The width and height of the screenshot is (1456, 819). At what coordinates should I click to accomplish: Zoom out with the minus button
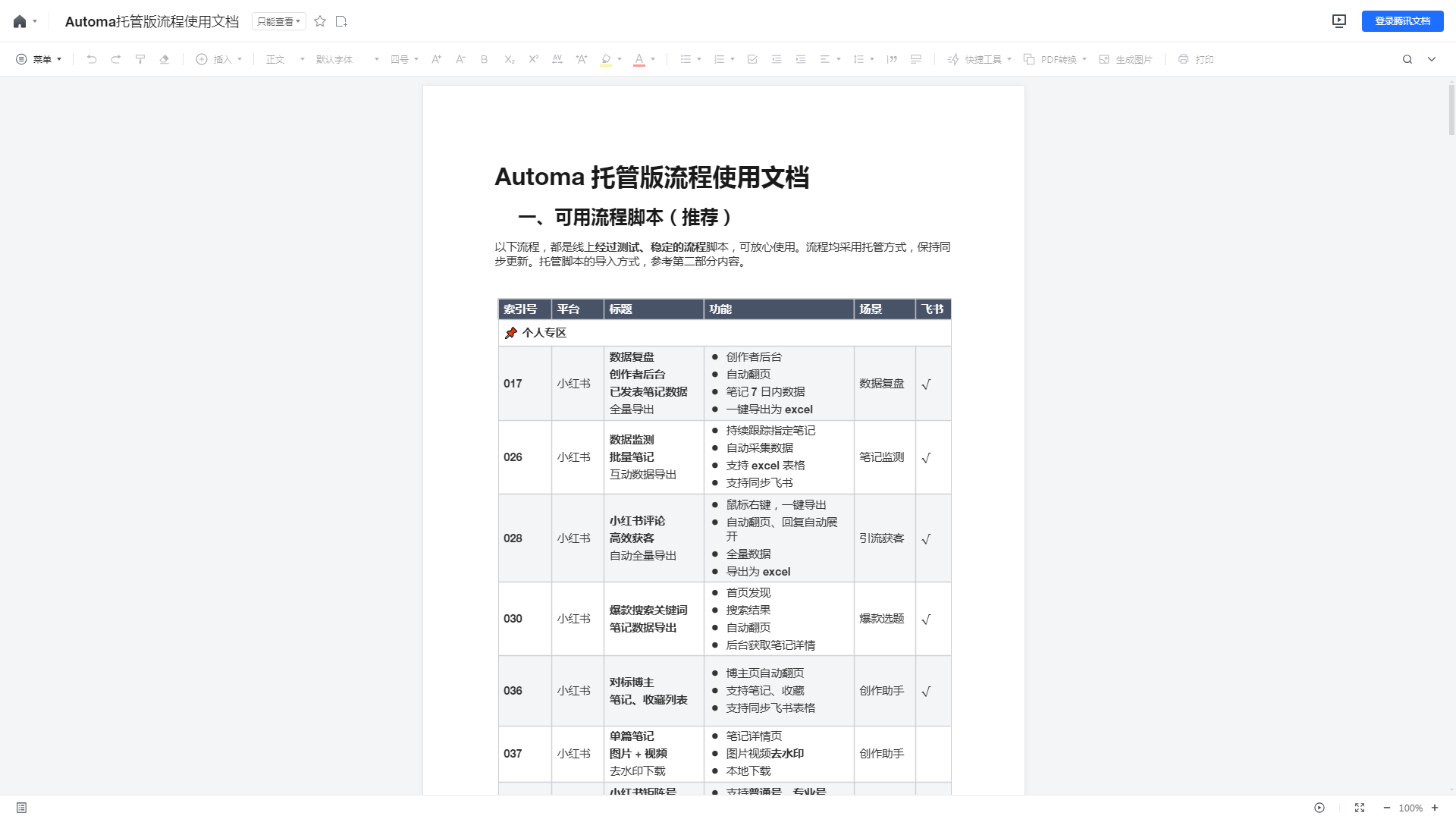click(x=1387, y=808)
